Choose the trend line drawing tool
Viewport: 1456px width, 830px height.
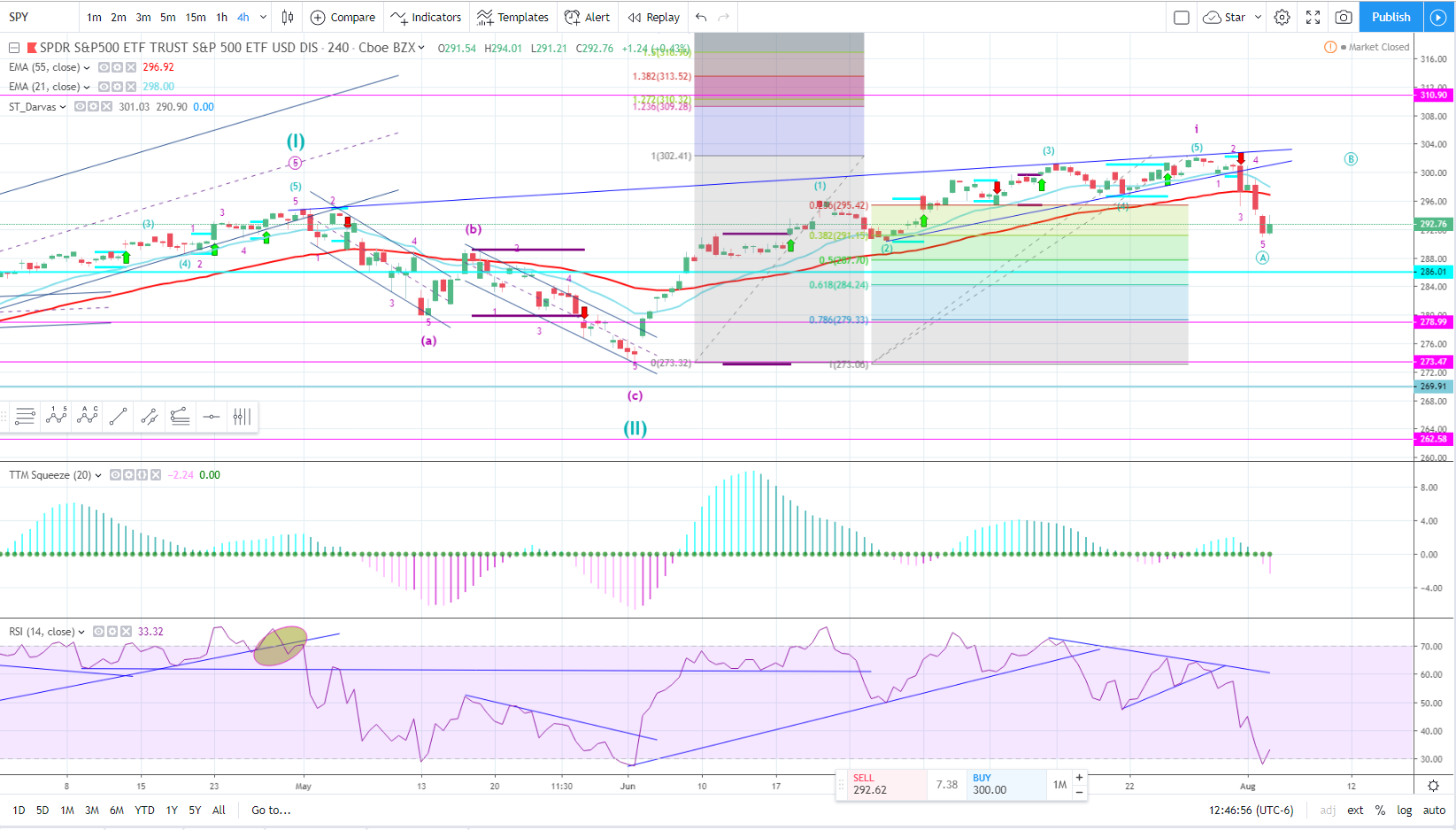click(119, 416)
